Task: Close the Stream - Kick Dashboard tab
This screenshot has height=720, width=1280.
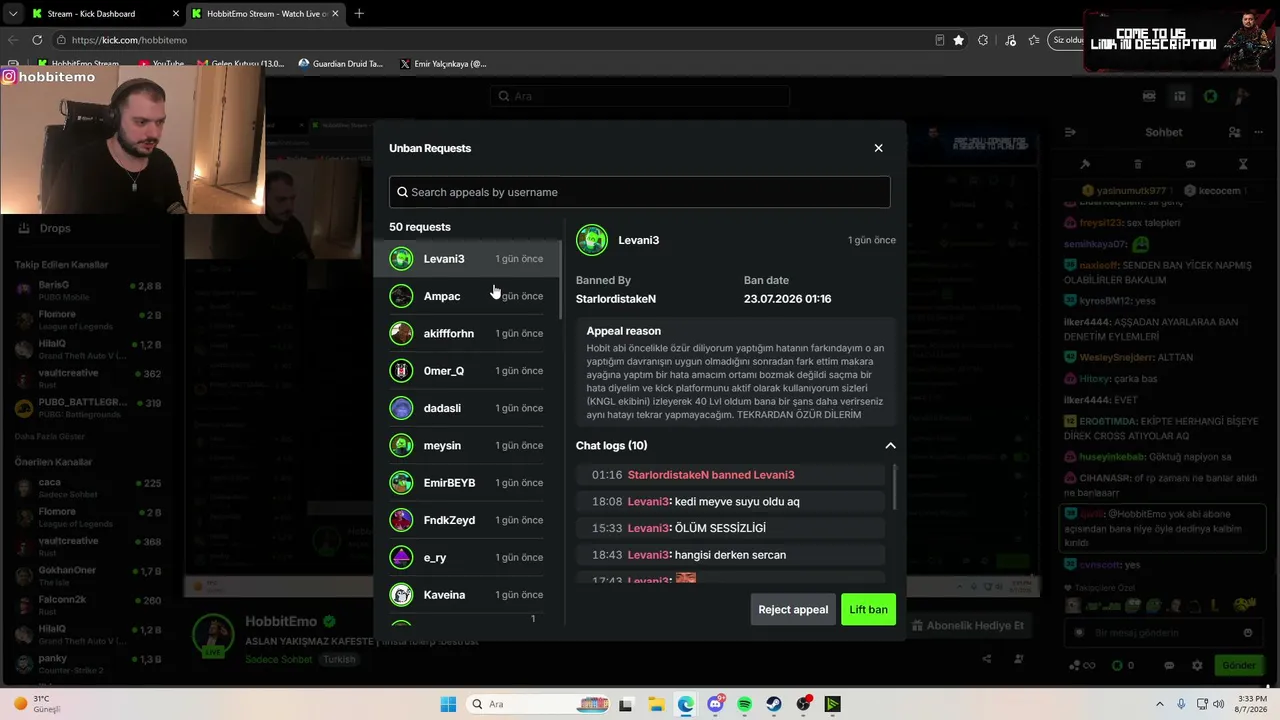Action: (175, 14)
